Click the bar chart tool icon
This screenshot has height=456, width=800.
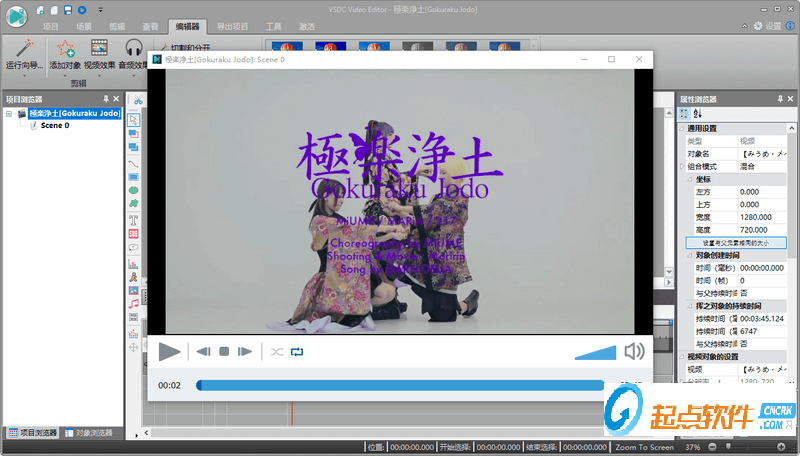tap(133, 264)
